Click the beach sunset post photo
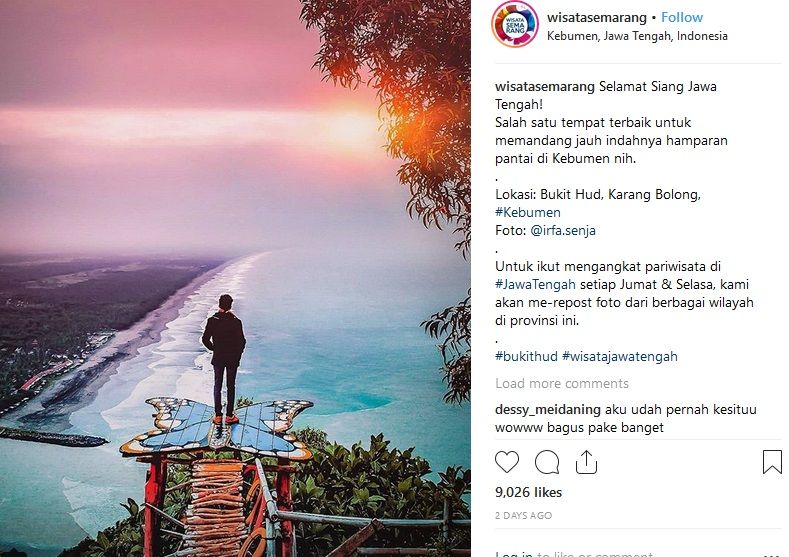Screen dimensions: 789x557 235,278
